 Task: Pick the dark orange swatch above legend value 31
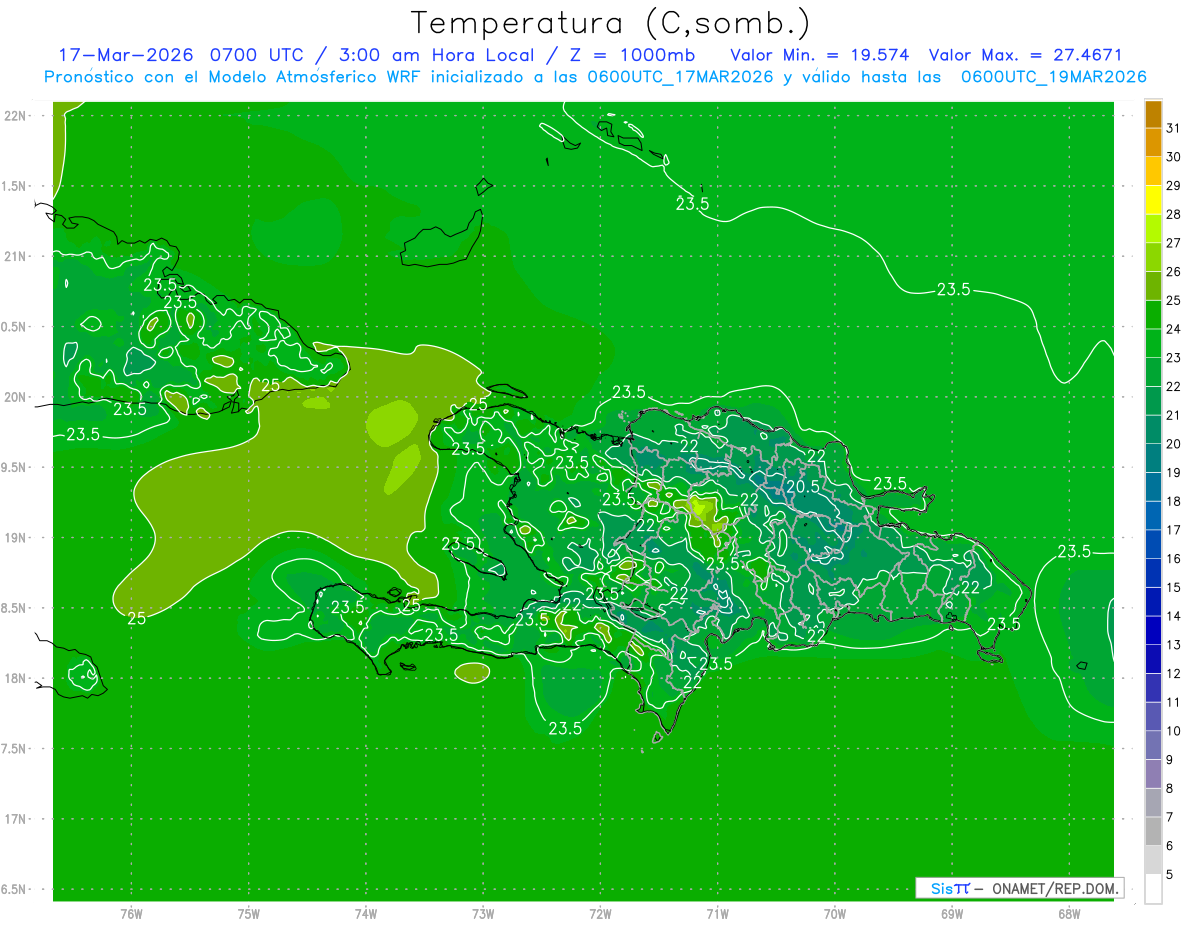[x=1153, y=114]
